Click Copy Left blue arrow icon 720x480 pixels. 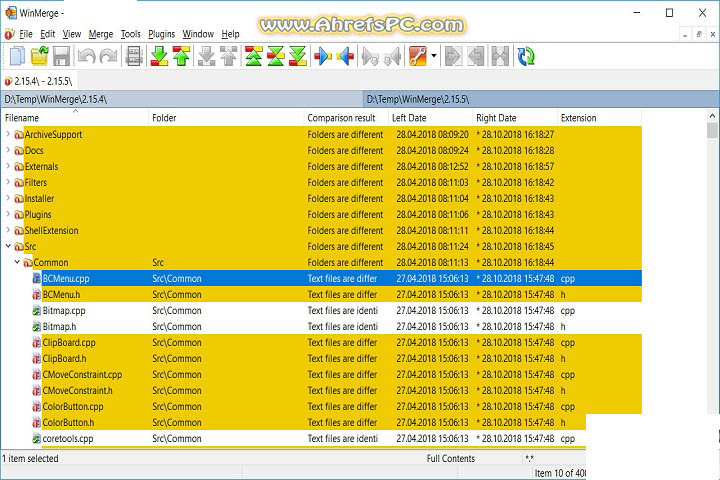click(345, 56)
